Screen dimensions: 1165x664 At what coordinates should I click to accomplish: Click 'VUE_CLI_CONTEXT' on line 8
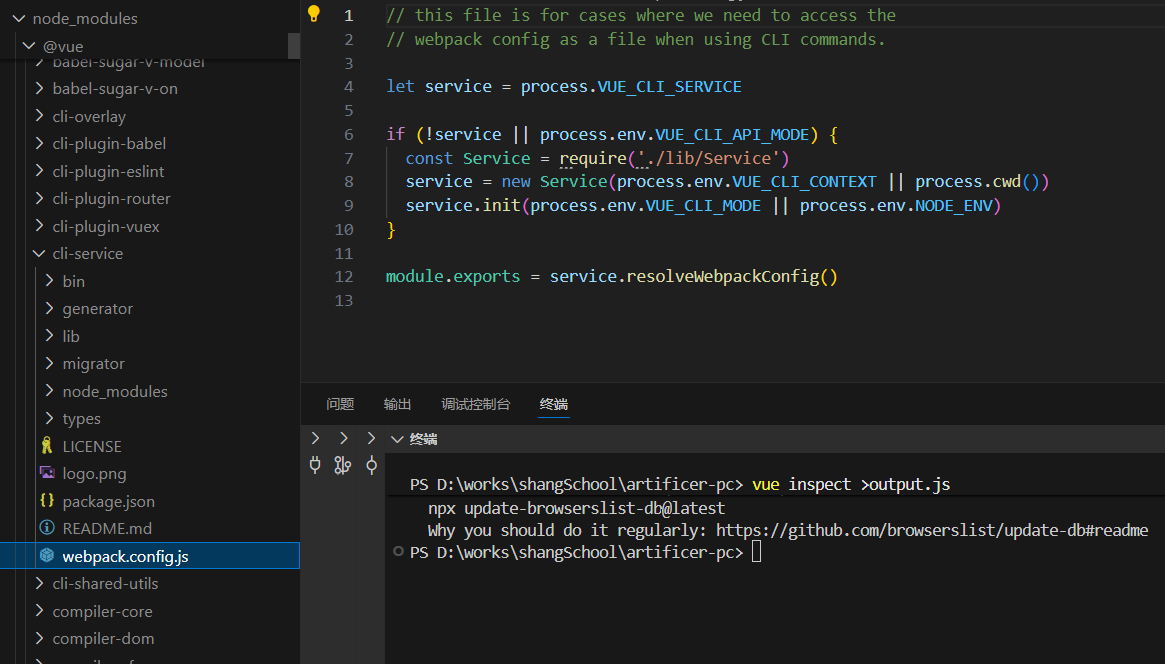pyautogui.click(x=805, y=182)
